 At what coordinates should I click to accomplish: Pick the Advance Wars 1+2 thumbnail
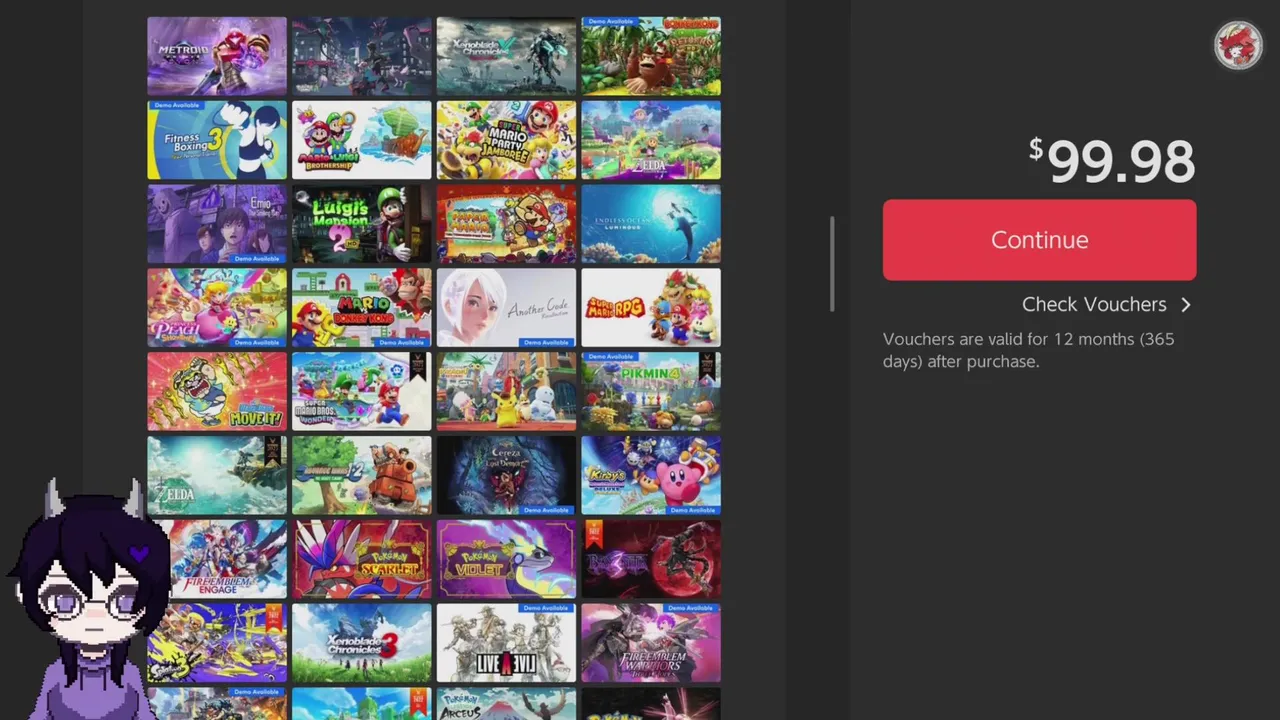pyautogui.click(x=361, y=475)
